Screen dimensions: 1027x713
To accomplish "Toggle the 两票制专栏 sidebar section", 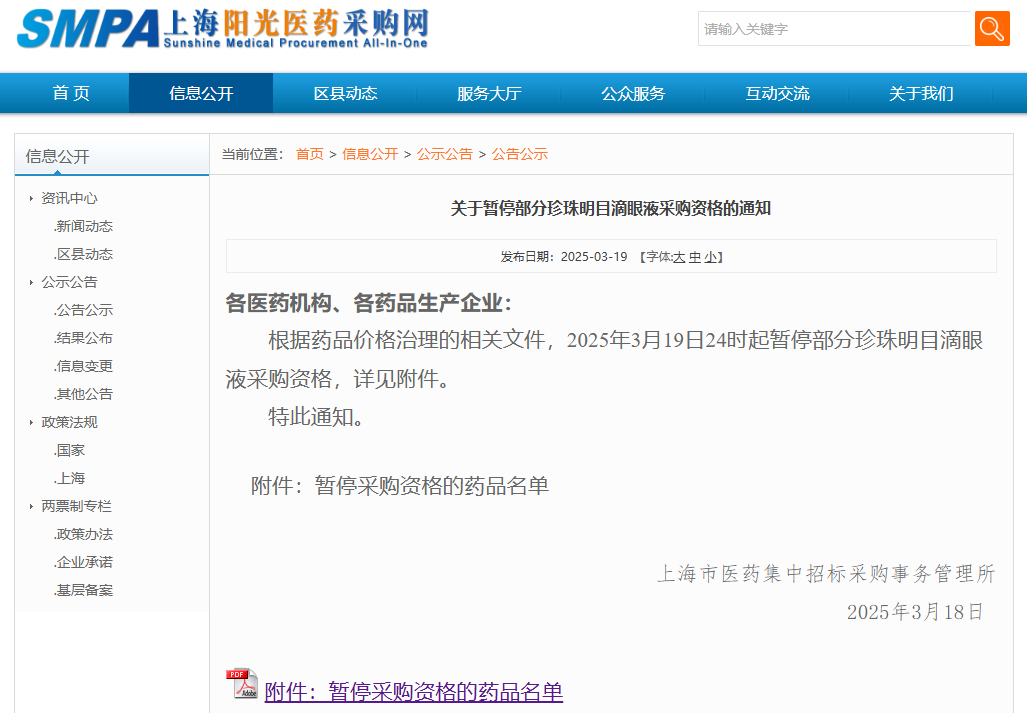I will pos(76,506).
